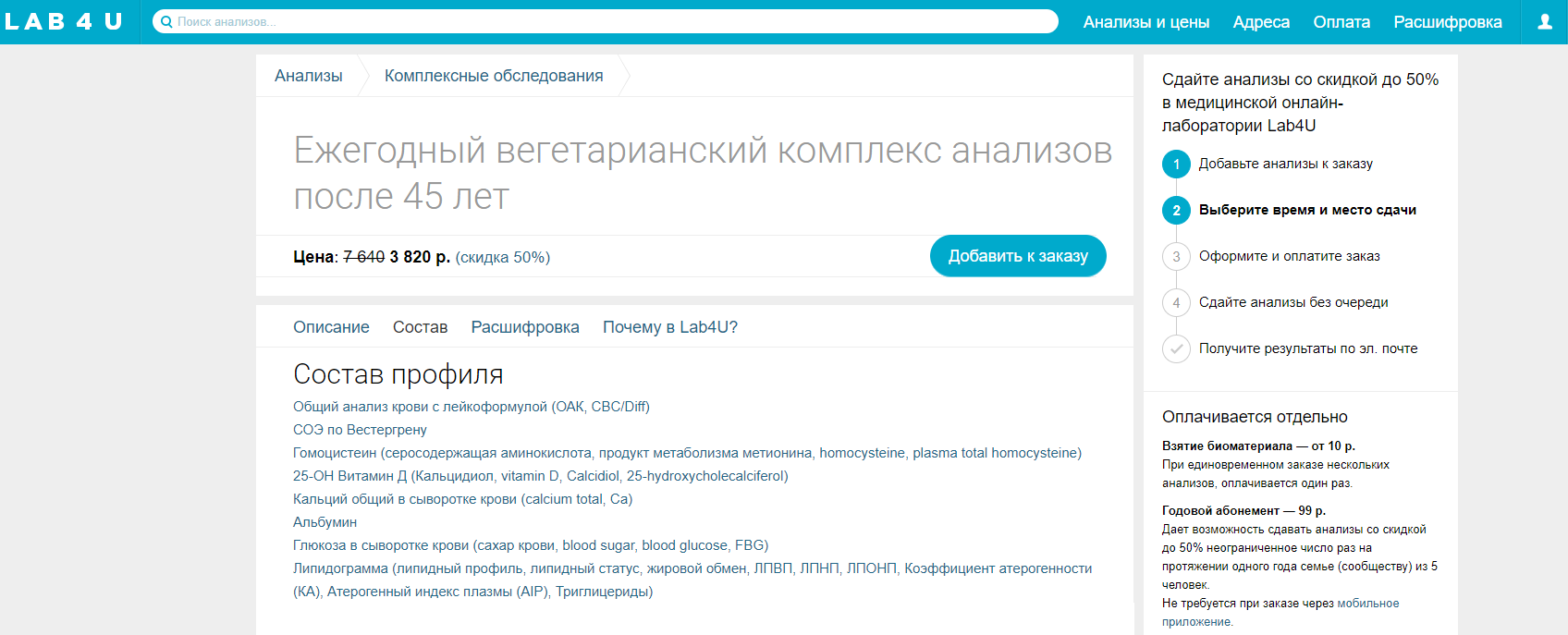Click the LAB4U logo
The image size is (1568, 635).
[64, 21]
